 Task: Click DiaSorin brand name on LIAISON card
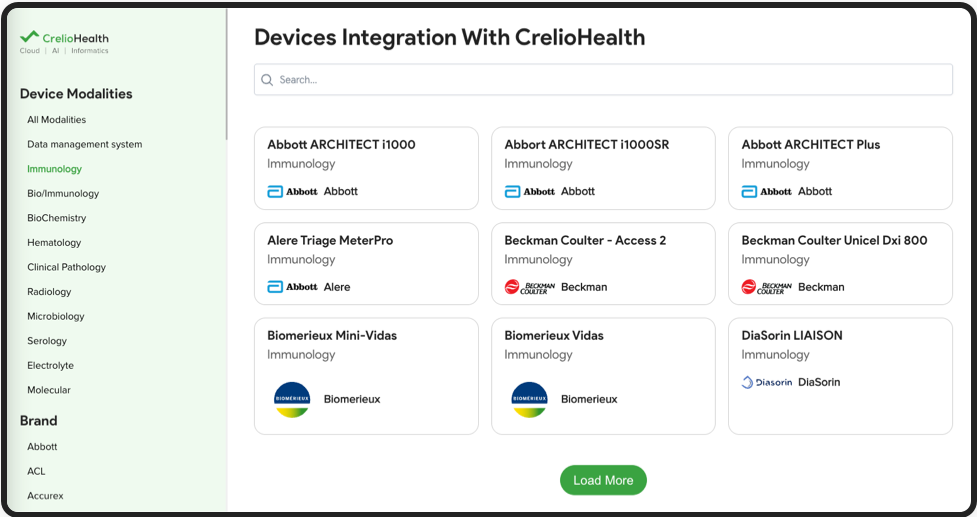819,382
